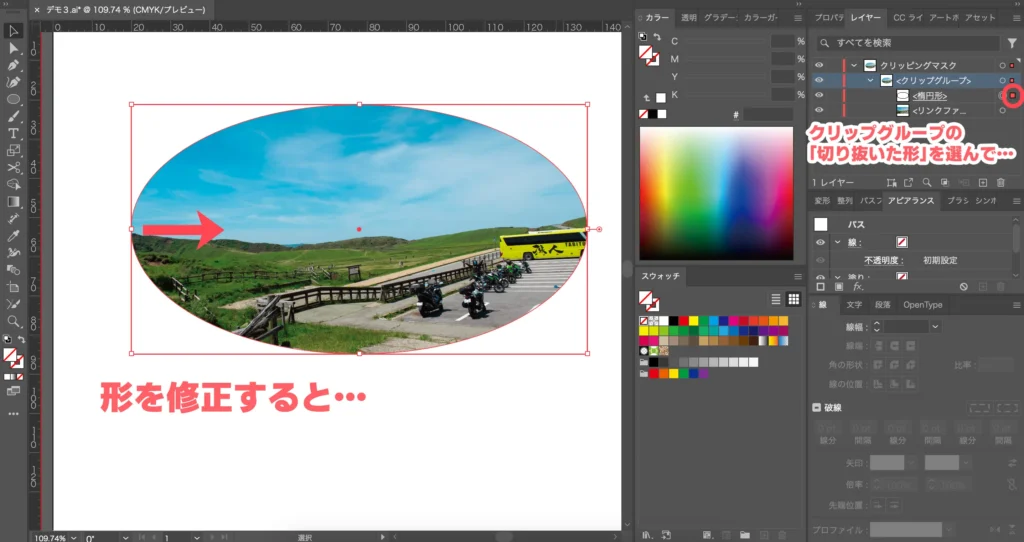Collapse the クリッピングマスク layer
This screenshot has height=542, width=1024.
[x=854, y=65]
